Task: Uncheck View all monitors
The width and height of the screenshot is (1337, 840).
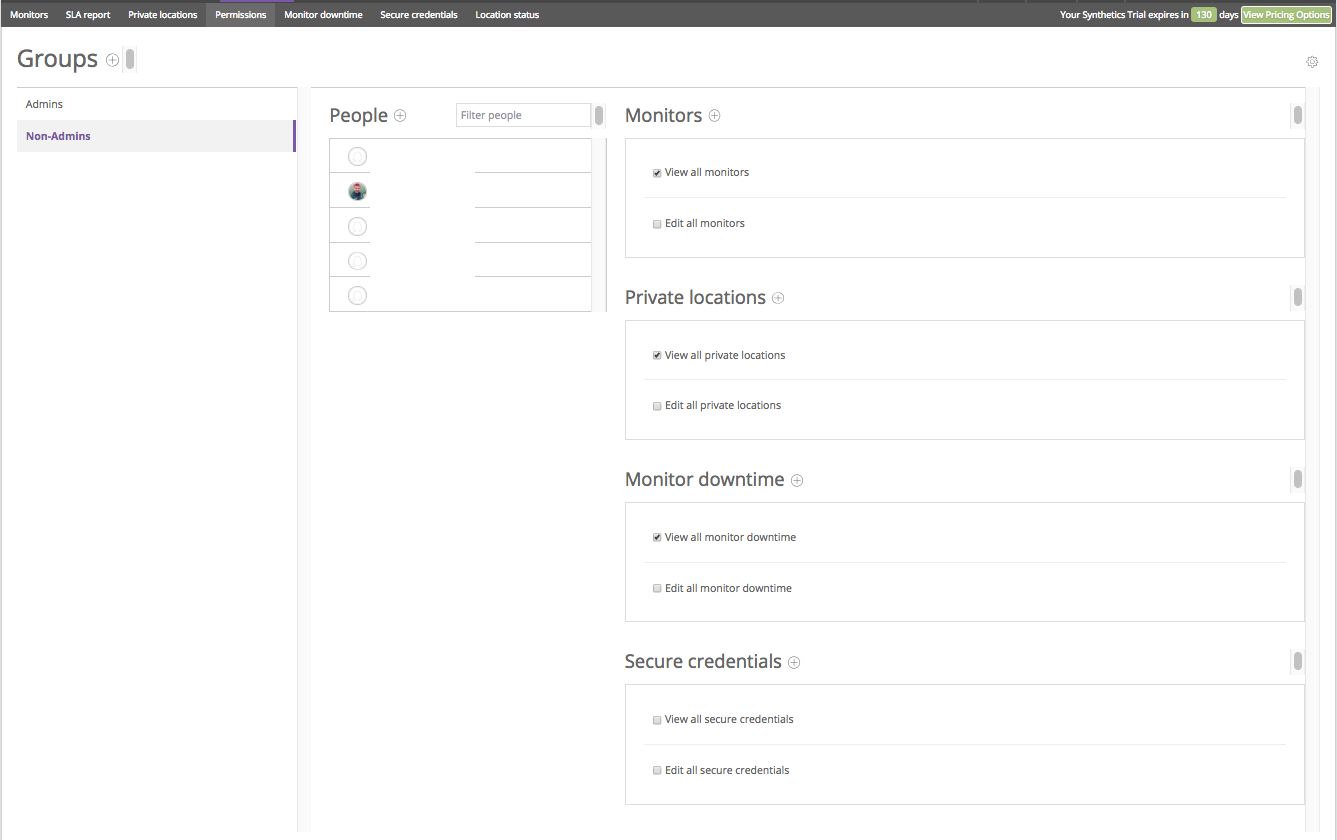Action: click(657, 173)
